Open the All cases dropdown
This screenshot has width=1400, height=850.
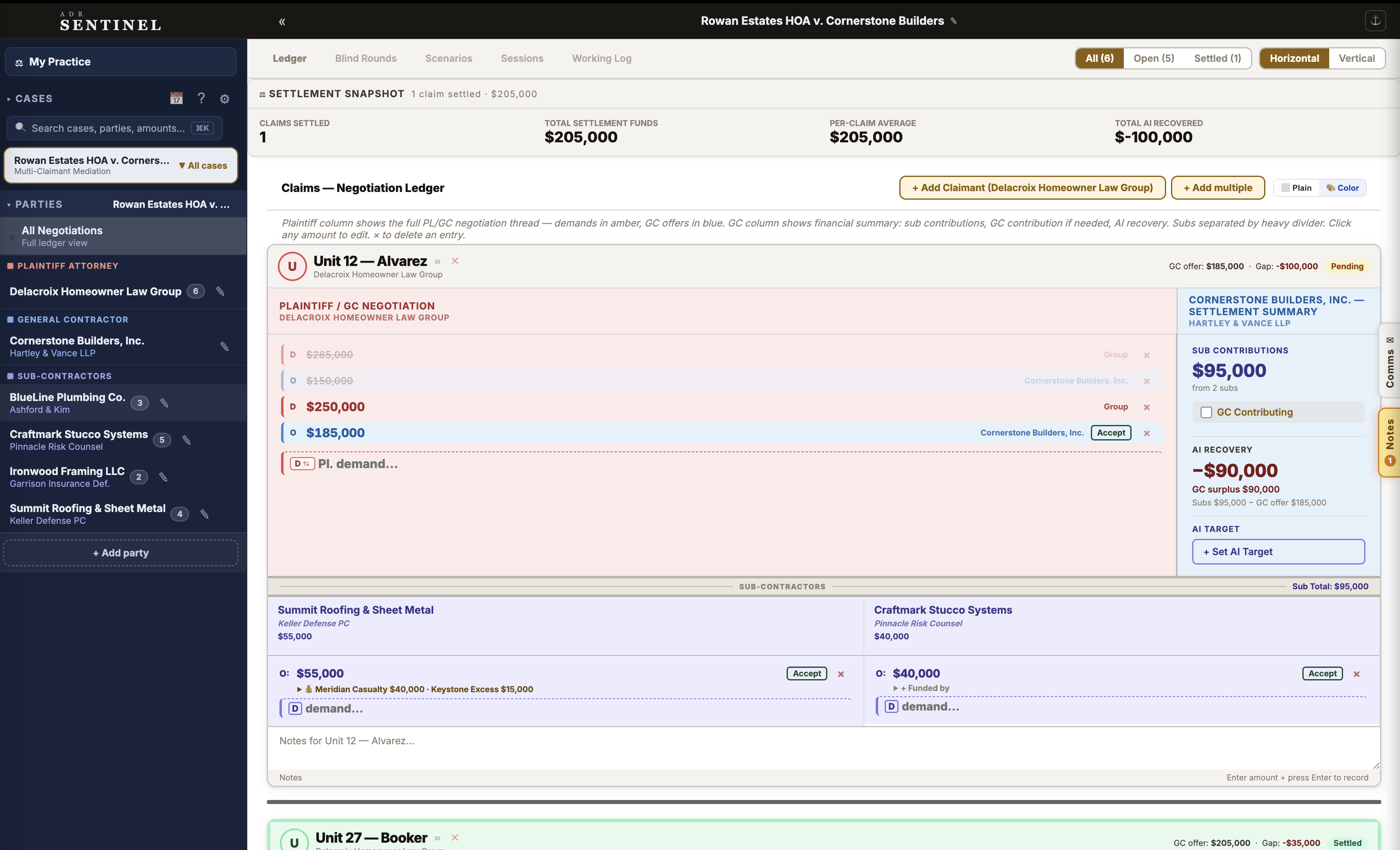[203, 166]
